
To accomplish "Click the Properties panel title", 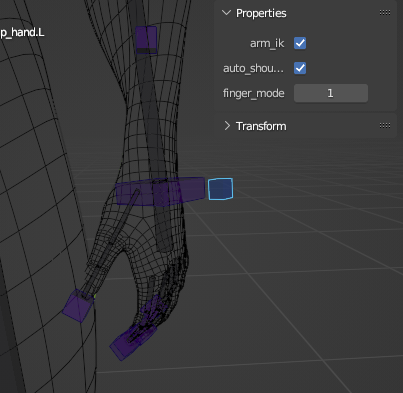I will pos(261,13).
